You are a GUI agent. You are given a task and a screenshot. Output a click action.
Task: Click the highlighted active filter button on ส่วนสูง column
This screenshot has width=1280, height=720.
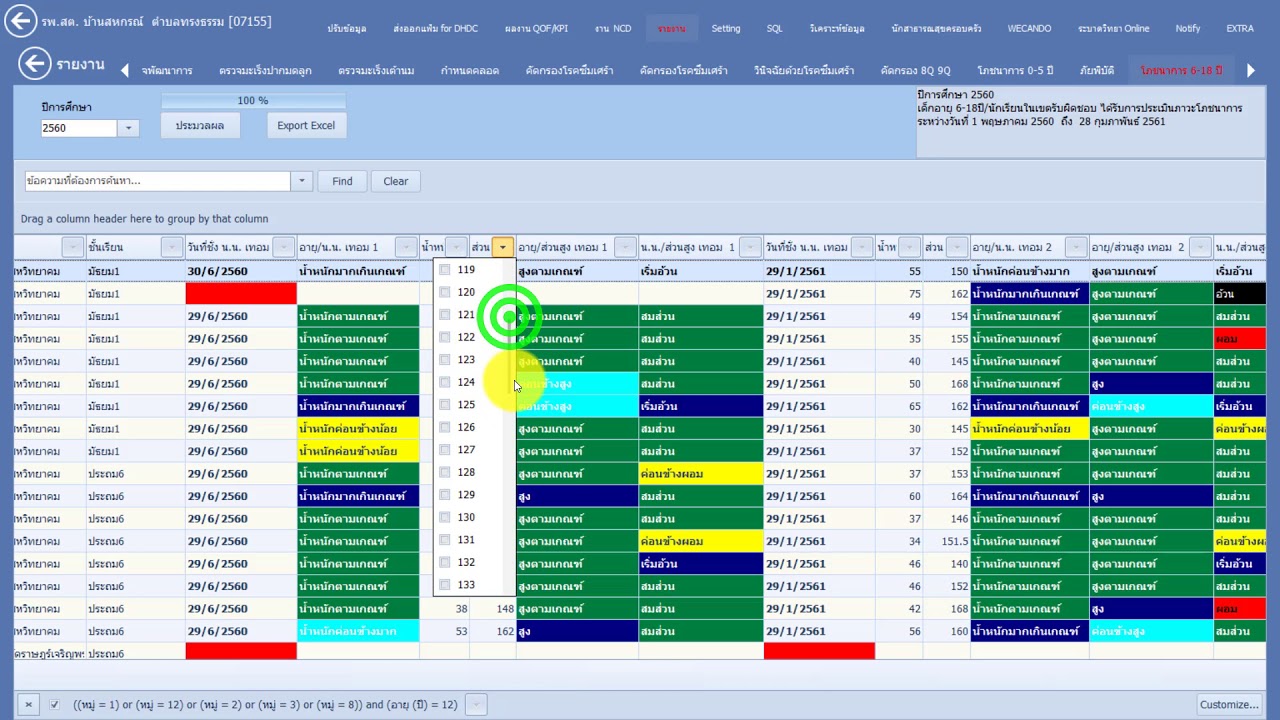click(503, 247)
